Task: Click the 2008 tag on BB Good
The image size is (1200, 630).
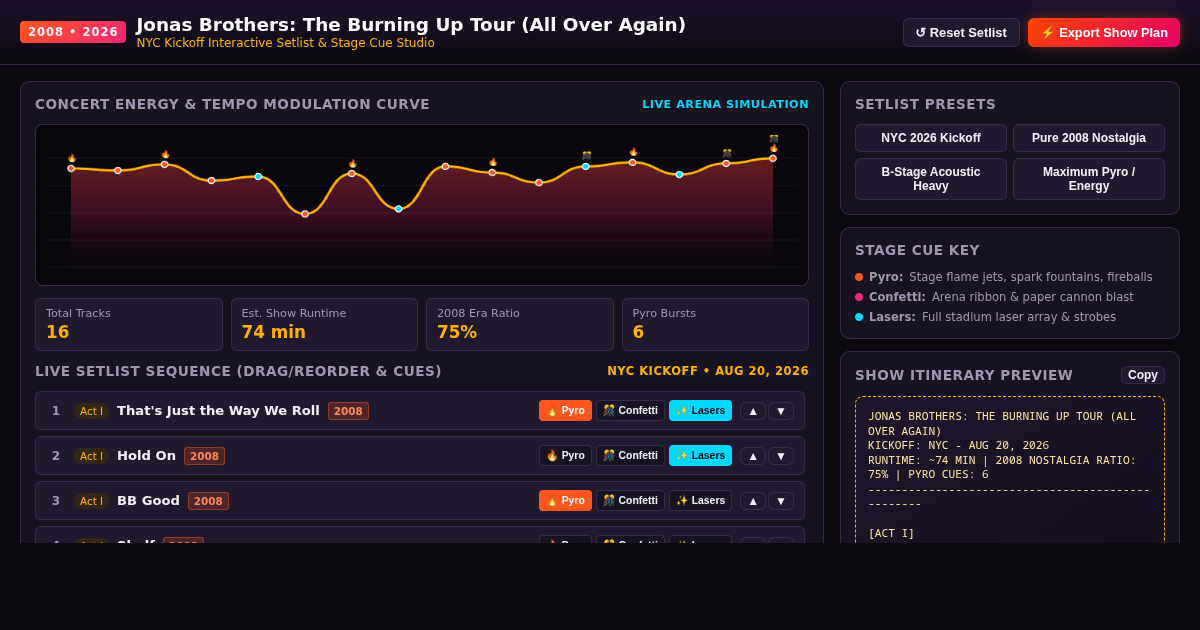Action: point(208,501)
